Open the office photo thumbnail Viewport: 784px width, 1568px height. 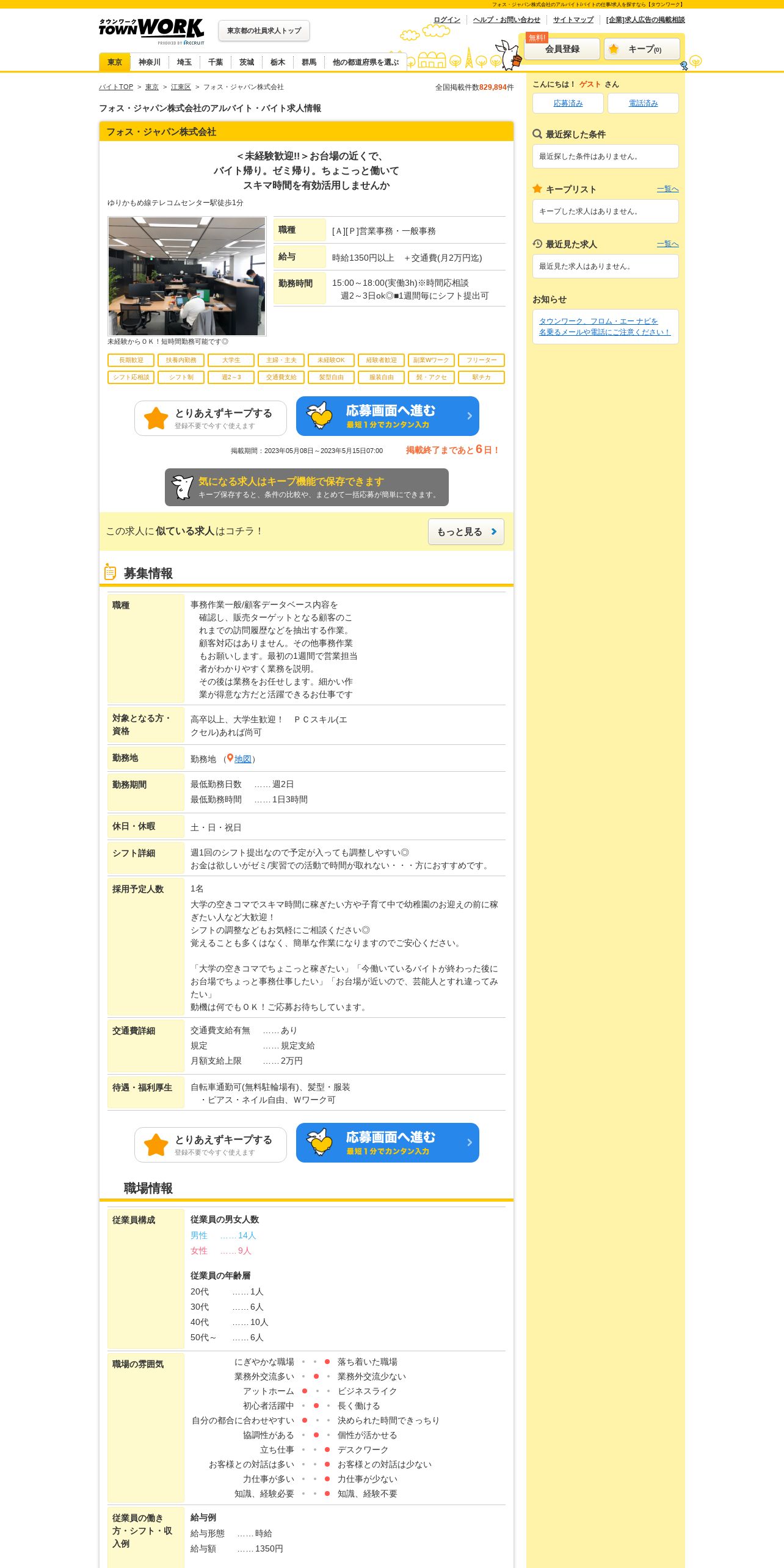[187, 276]
